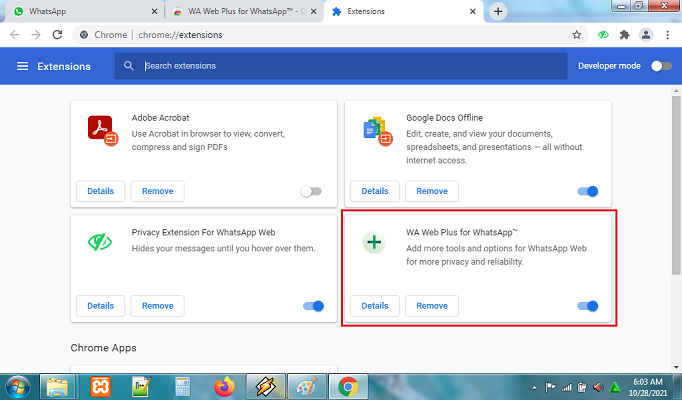The image size is (682, 400).
Task: Click the taskbar clock showing 6:03 AM
Action: [x=648, y=387]
